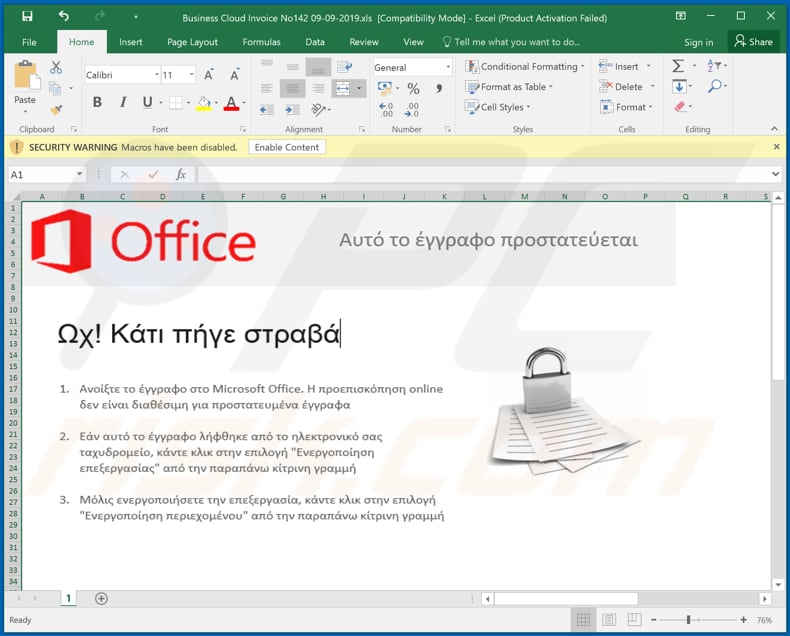Collapse the ribbon with caret arrow
The width and height of the screenshot is (790, 636).
774,129
